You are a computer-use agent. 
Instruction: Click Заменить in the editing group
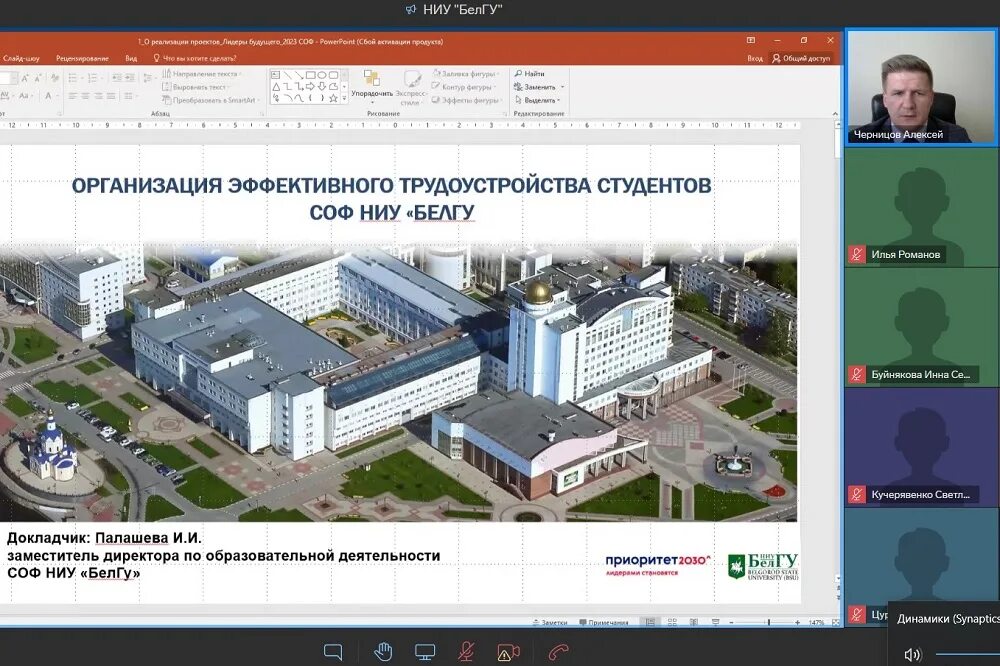click(538, 87)
